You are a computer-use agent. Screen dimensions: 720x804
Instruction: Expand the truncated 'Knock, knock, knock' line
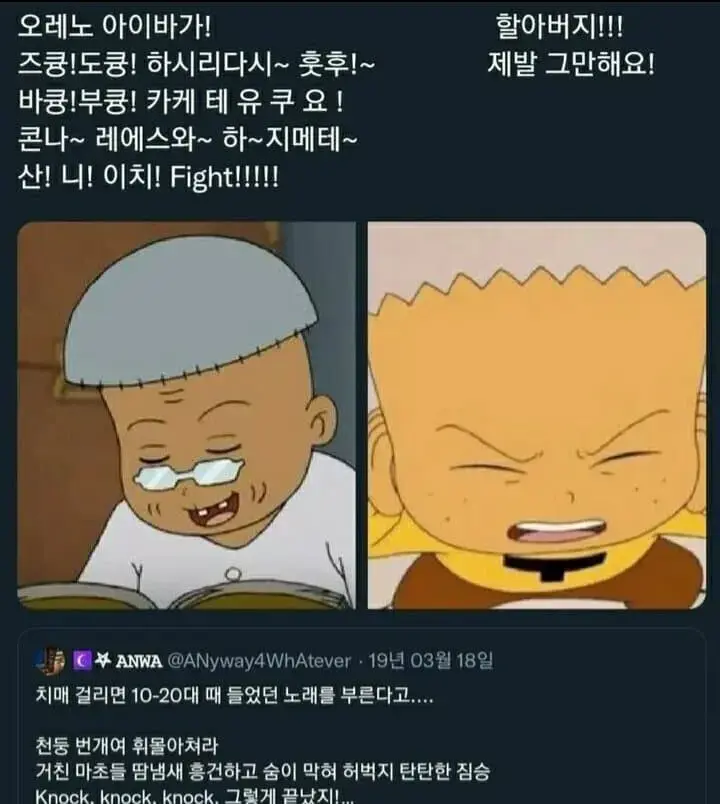pyautogui.click(x=194, y=796)
